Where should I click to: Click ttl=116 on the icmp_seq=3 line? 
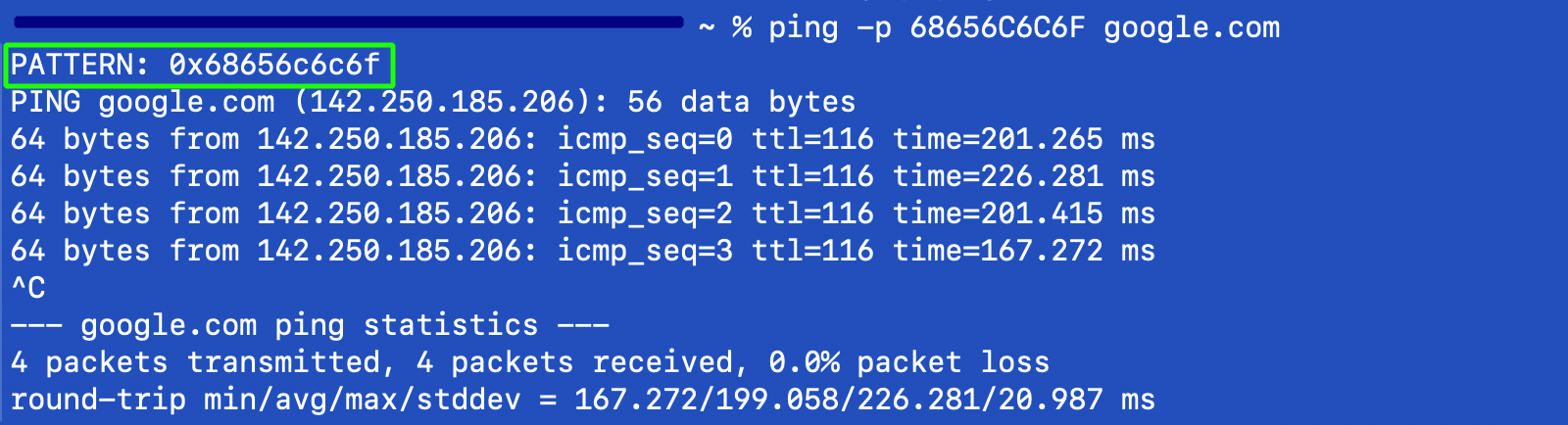(812, 252)
